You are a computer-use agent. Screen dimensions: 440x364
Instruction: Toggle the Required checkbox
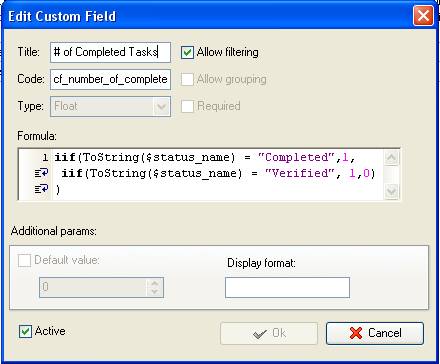click(x=187, y=106)
